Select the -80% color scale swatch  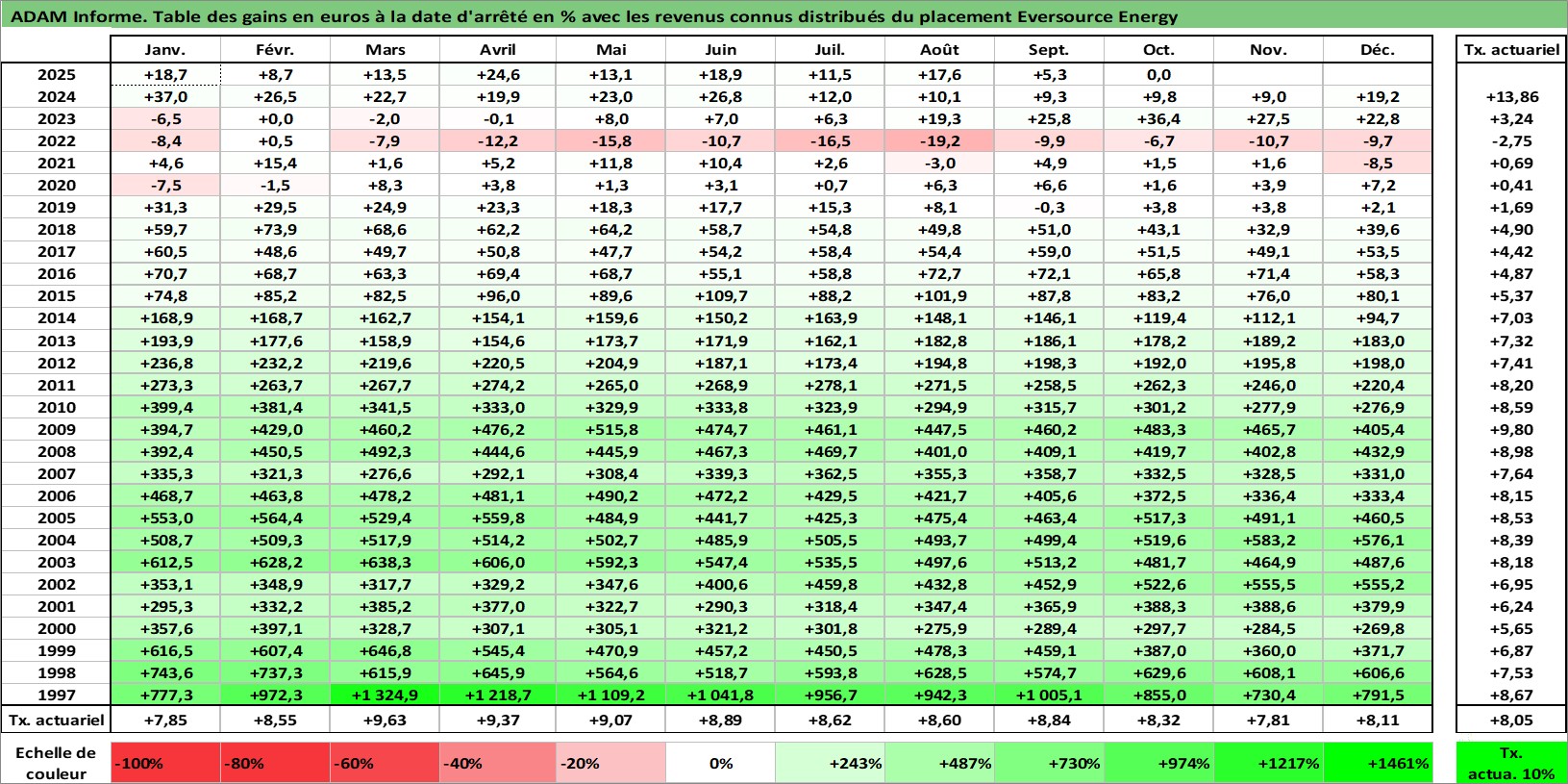click(275, 763)
